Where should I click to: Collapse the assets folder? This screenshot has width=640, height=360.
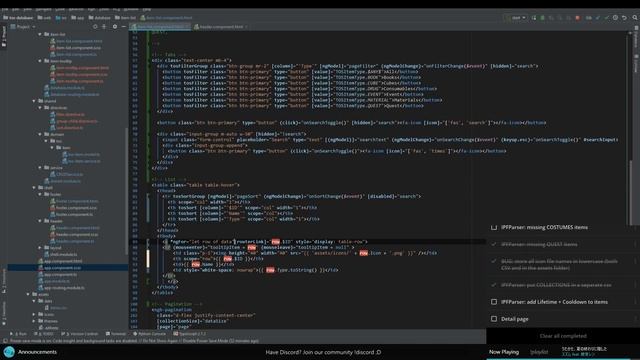pyautogui.click(x=29, y=294)
